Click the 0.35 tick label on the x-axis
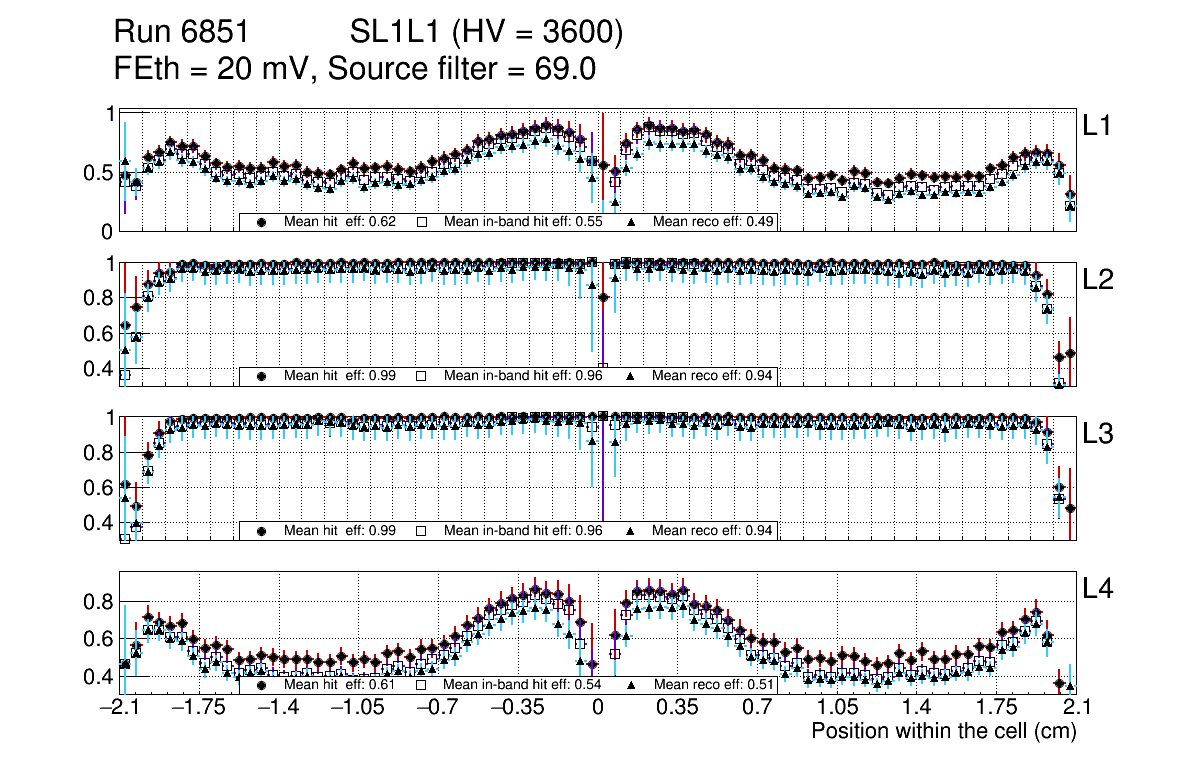The width and height of the screenshot is (1196, 772). click(677, 708)
